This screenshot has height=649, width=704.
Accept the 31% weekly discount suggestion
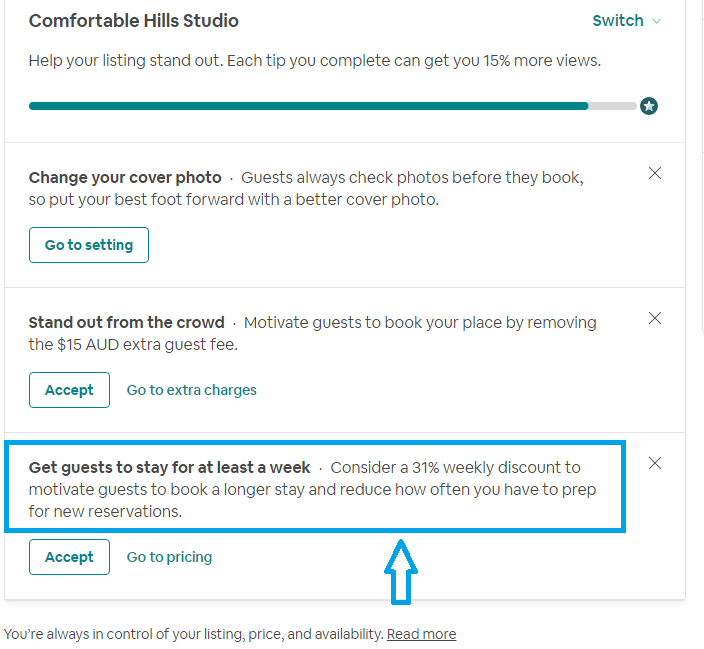coord(69,557)
